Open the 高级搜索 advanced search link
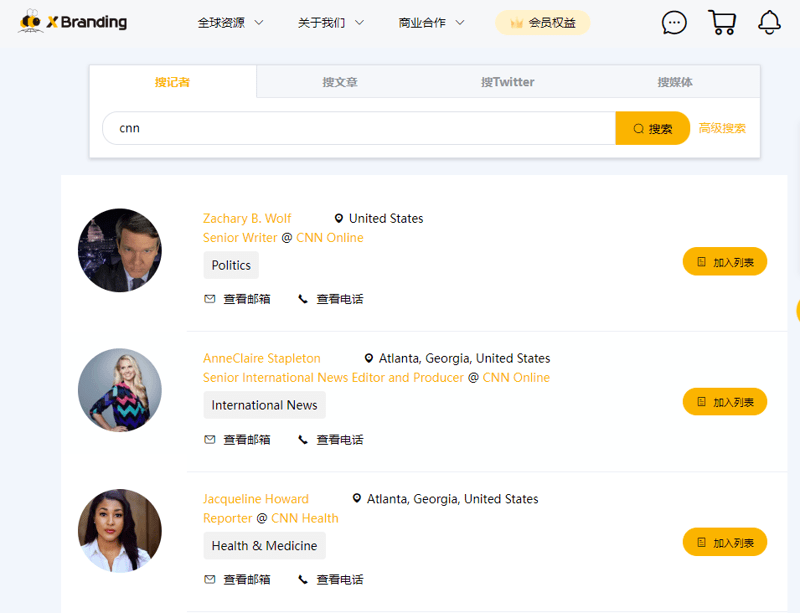 coord(722,128)
